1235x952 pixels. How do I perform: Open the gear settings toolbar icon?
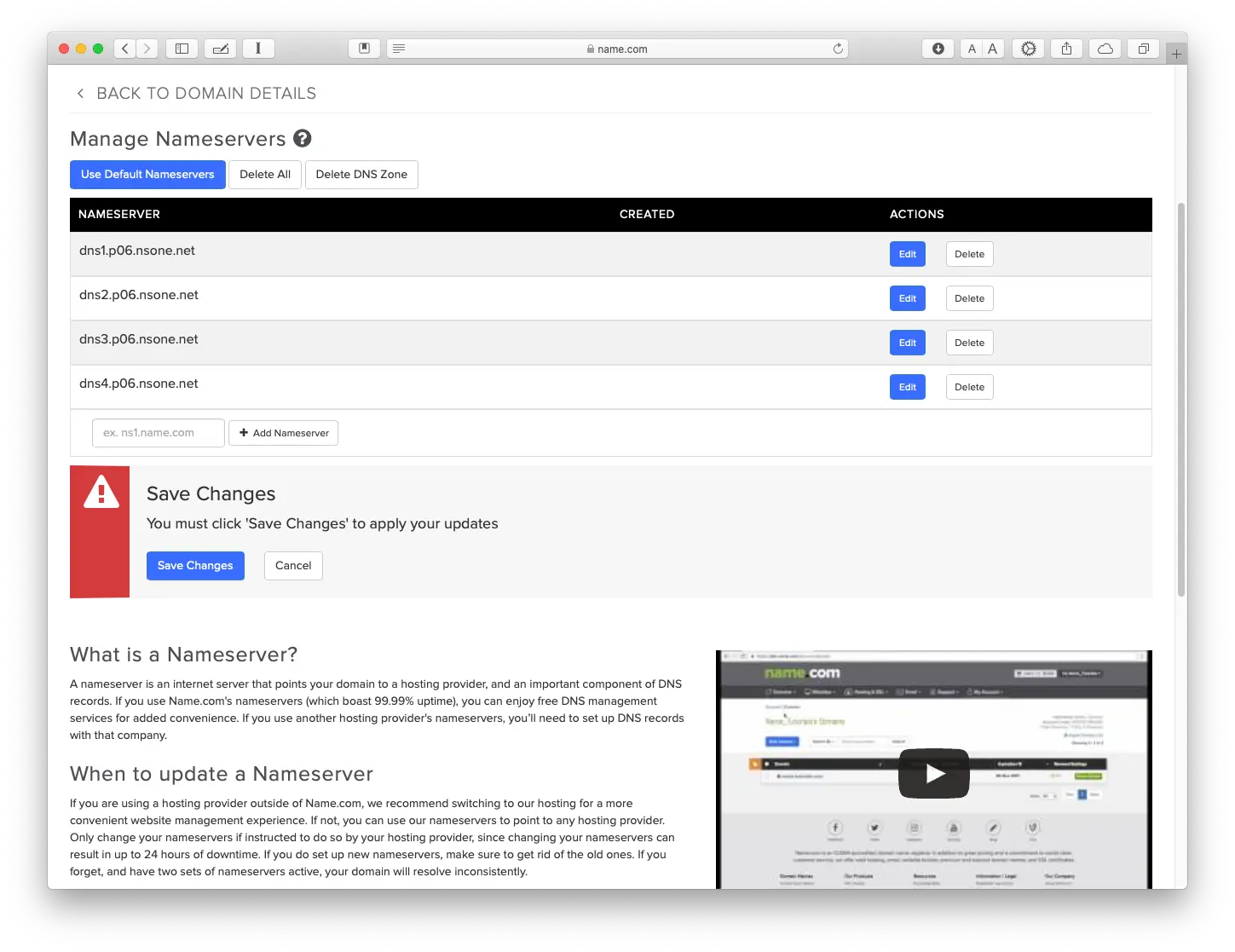(1029, 49)
